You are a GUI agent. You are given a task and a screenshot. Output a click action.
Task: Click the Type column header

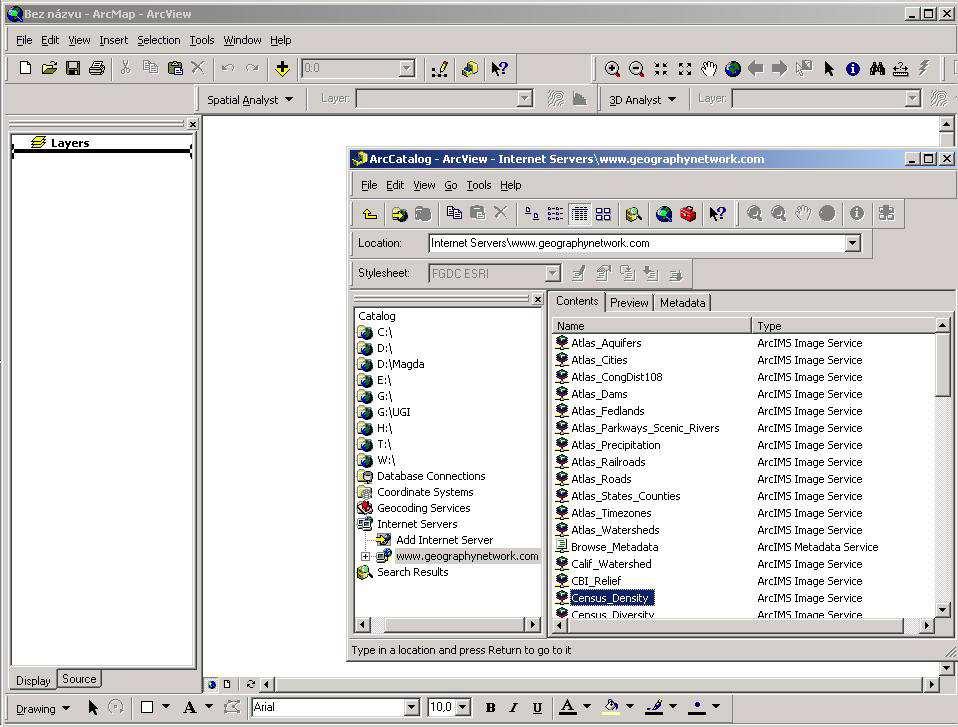tap(843, 326)
